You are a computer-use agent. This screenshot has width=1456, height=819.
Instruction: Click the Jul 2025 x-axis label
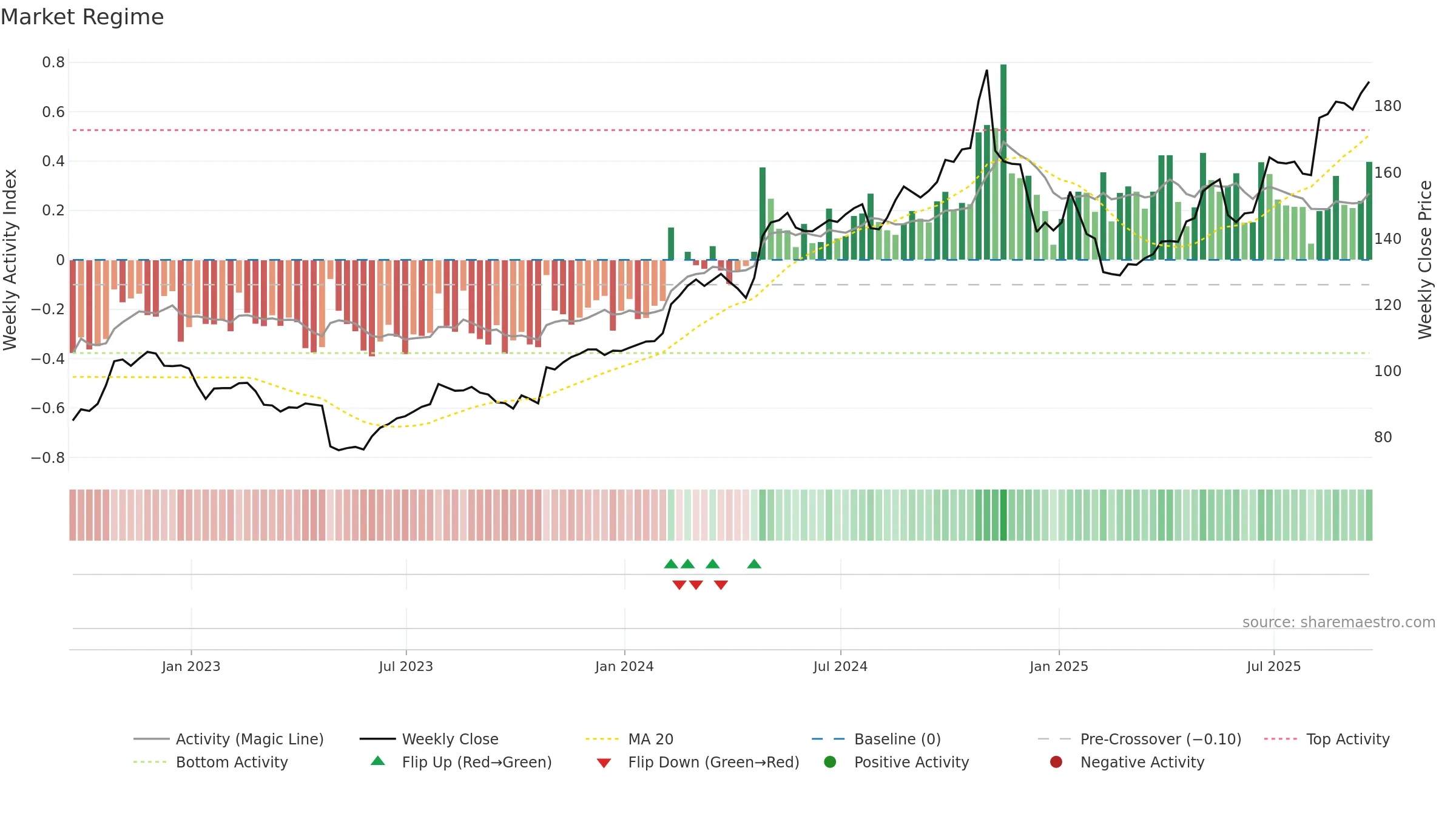coord(1274,666)
